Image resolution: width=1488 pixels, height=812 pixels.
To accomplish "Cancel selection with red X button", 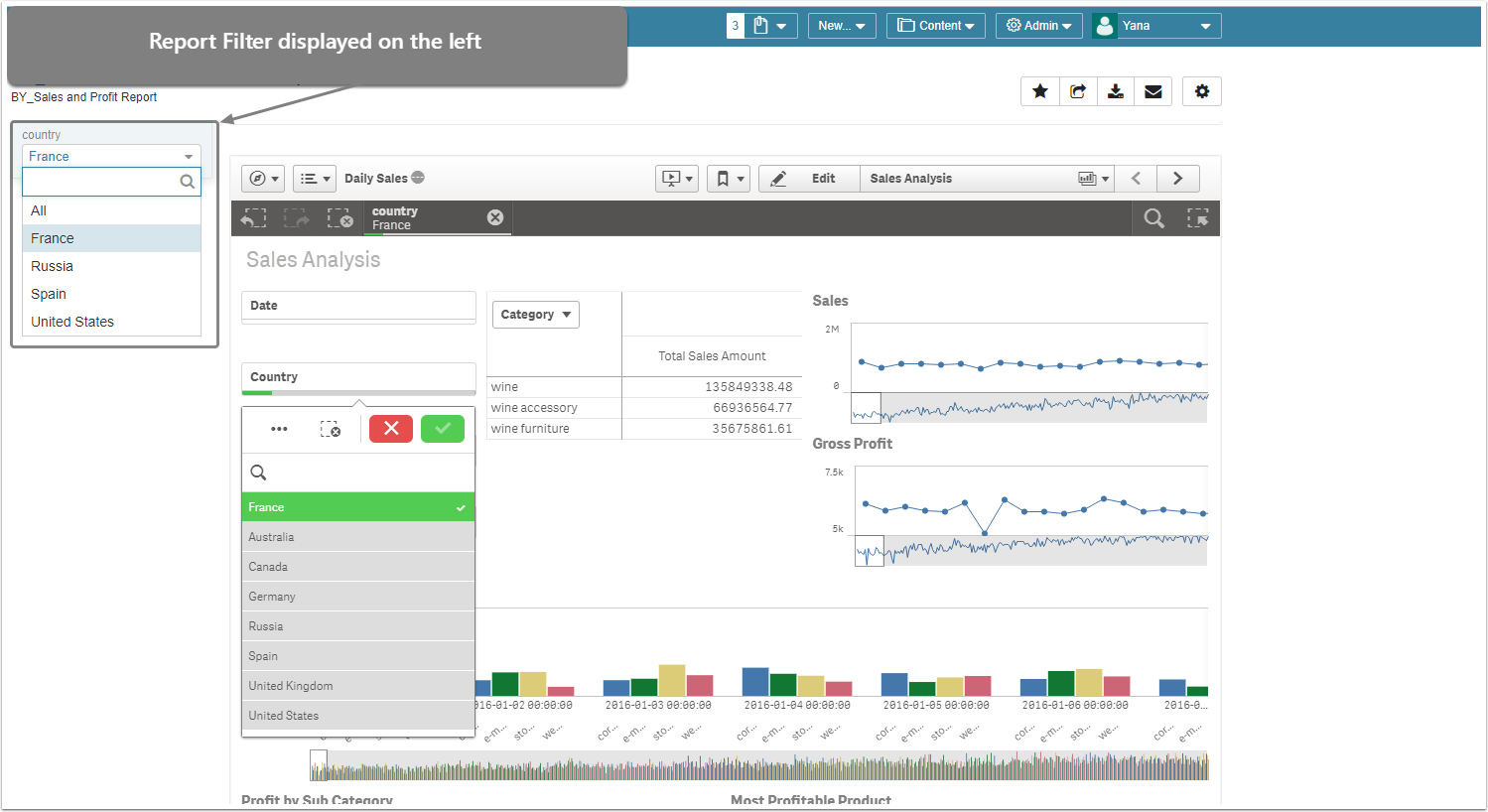I will point(391,429).
